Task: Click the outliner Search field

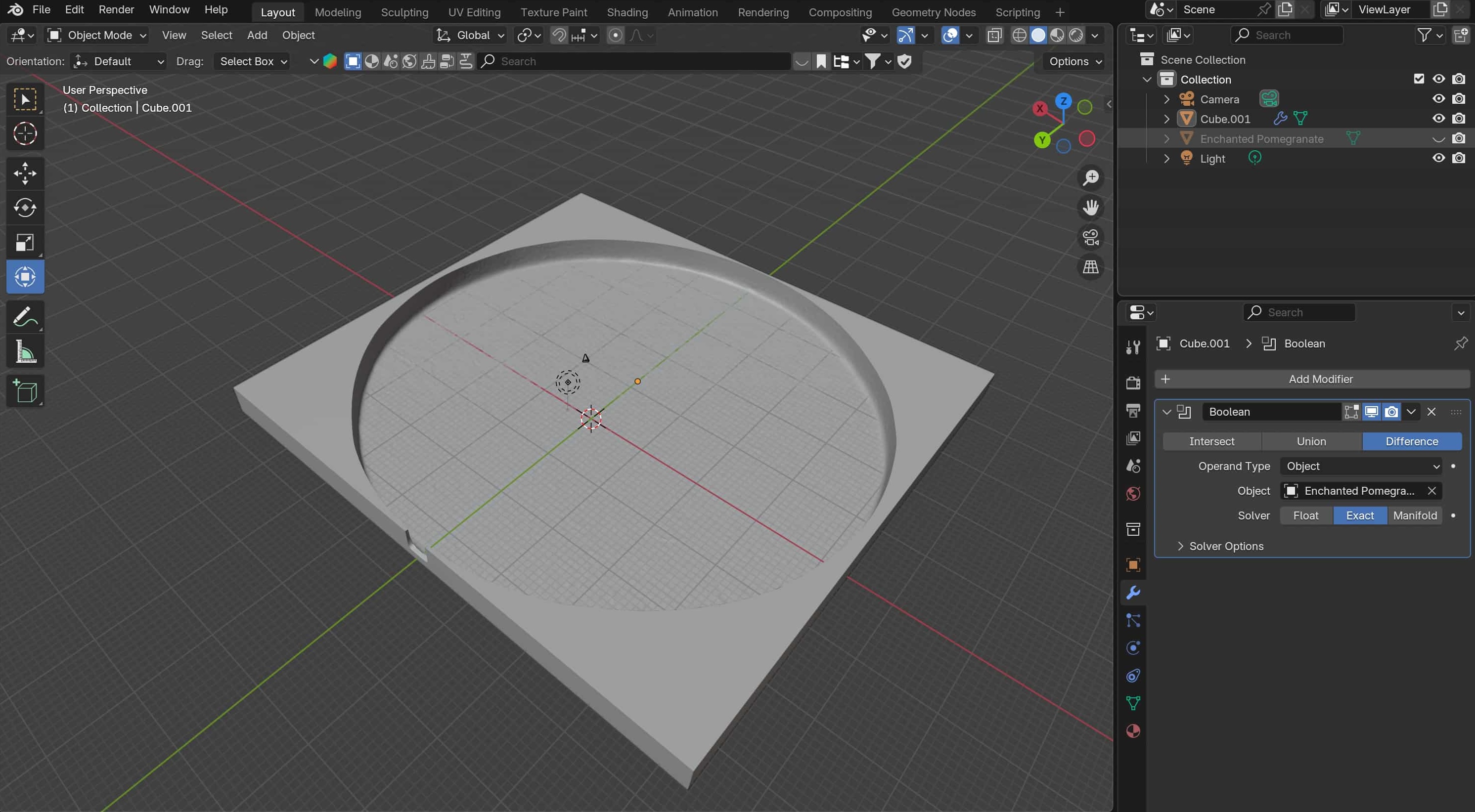Action: pos(1286,35)
